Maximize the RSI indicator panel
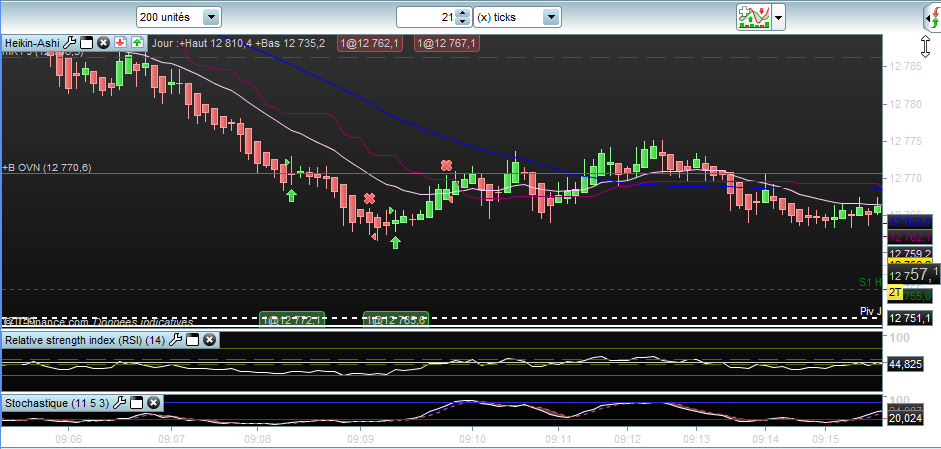 point(193,340)
